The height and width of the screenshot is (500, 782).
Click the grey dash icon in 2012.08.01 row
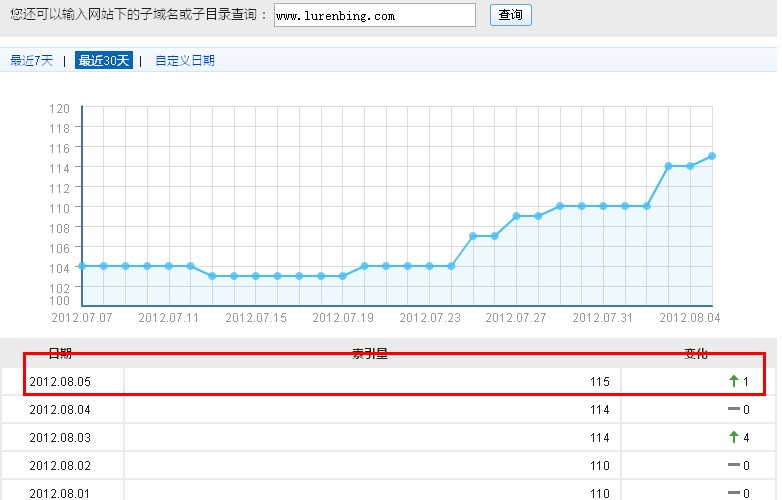tap(734, 493)
